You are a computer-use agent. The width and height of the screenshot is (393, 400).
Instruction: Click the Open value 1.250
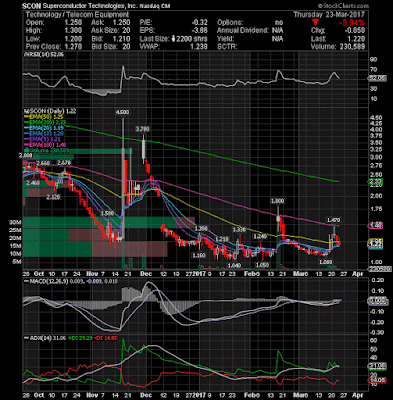(x=72, y=23)
